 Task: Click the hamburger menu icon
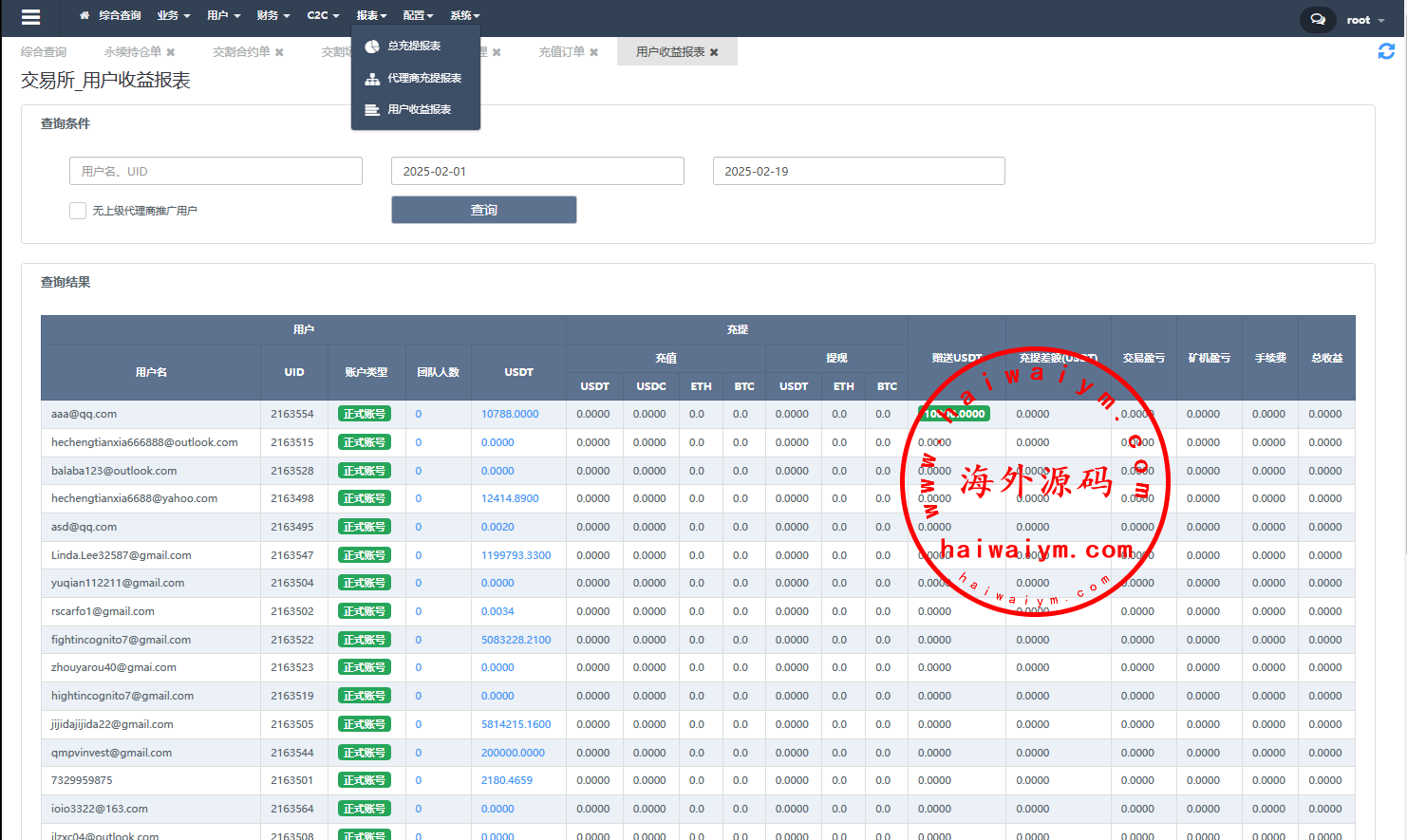30,17
